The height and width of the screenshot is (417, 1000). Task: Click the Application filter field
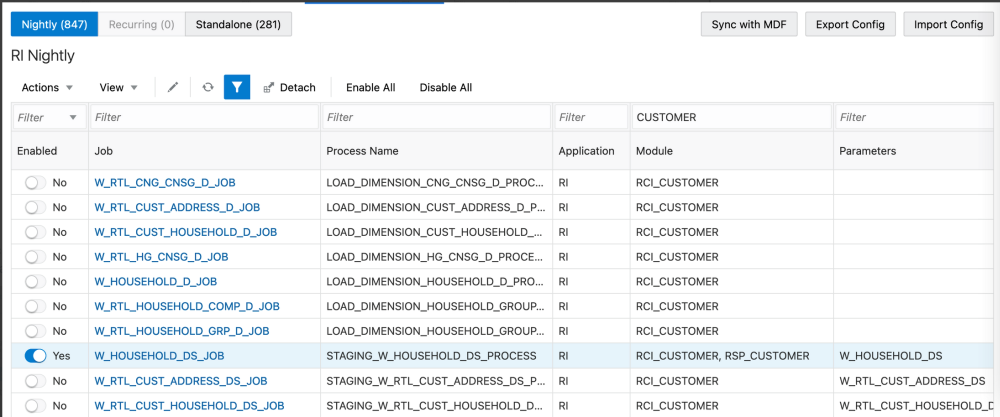click(x=592, y=117)
